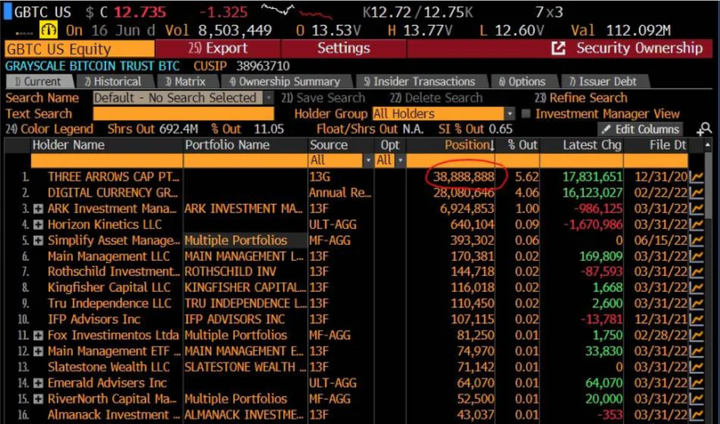Open chart icon for Digital Currency Gr row
This screenshot has height=424, width=720.
click(x=697, y=193)
